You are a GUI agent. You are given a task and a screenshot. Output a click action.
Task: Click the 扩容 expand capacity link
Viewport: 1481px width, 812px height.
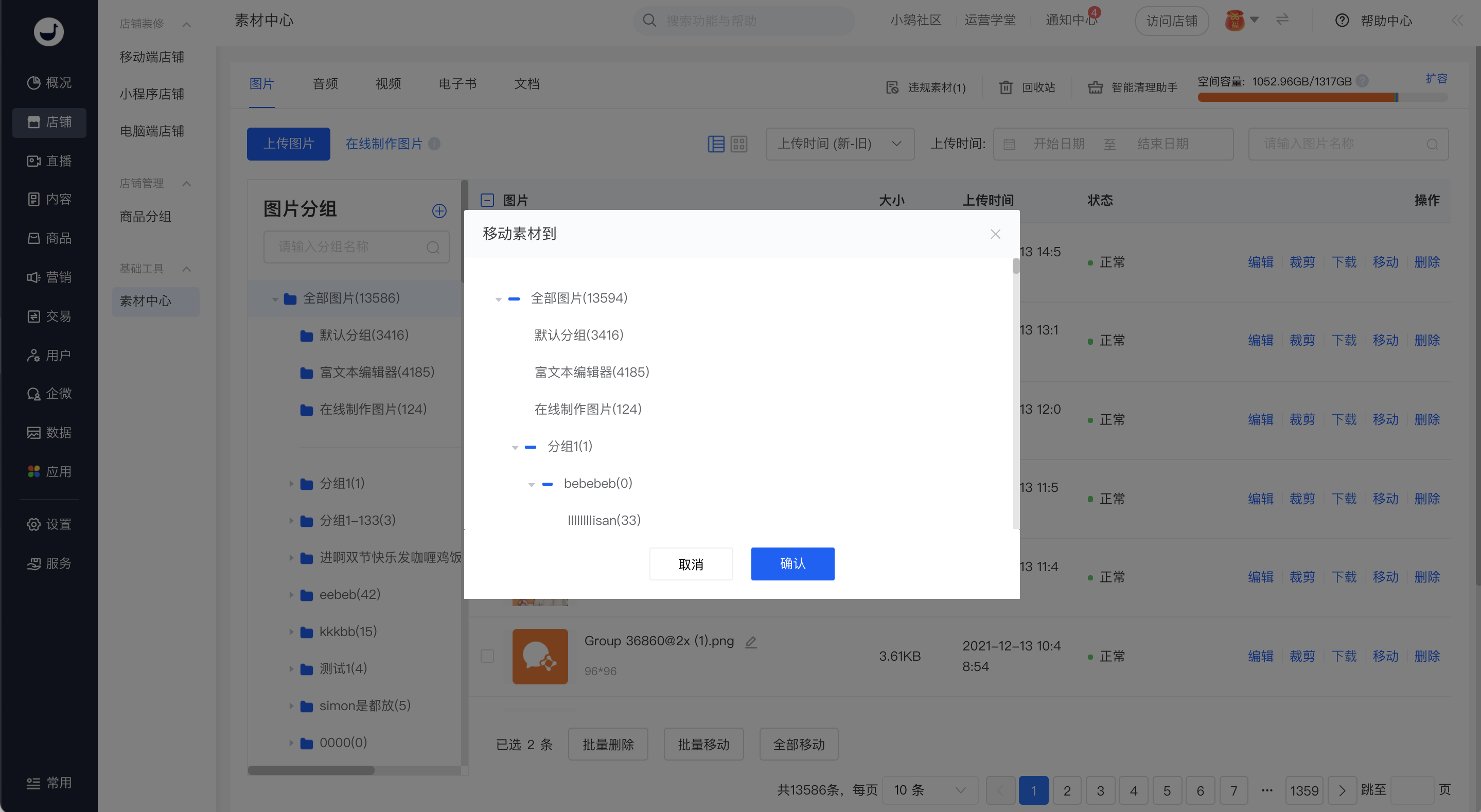coord(1436,79)
